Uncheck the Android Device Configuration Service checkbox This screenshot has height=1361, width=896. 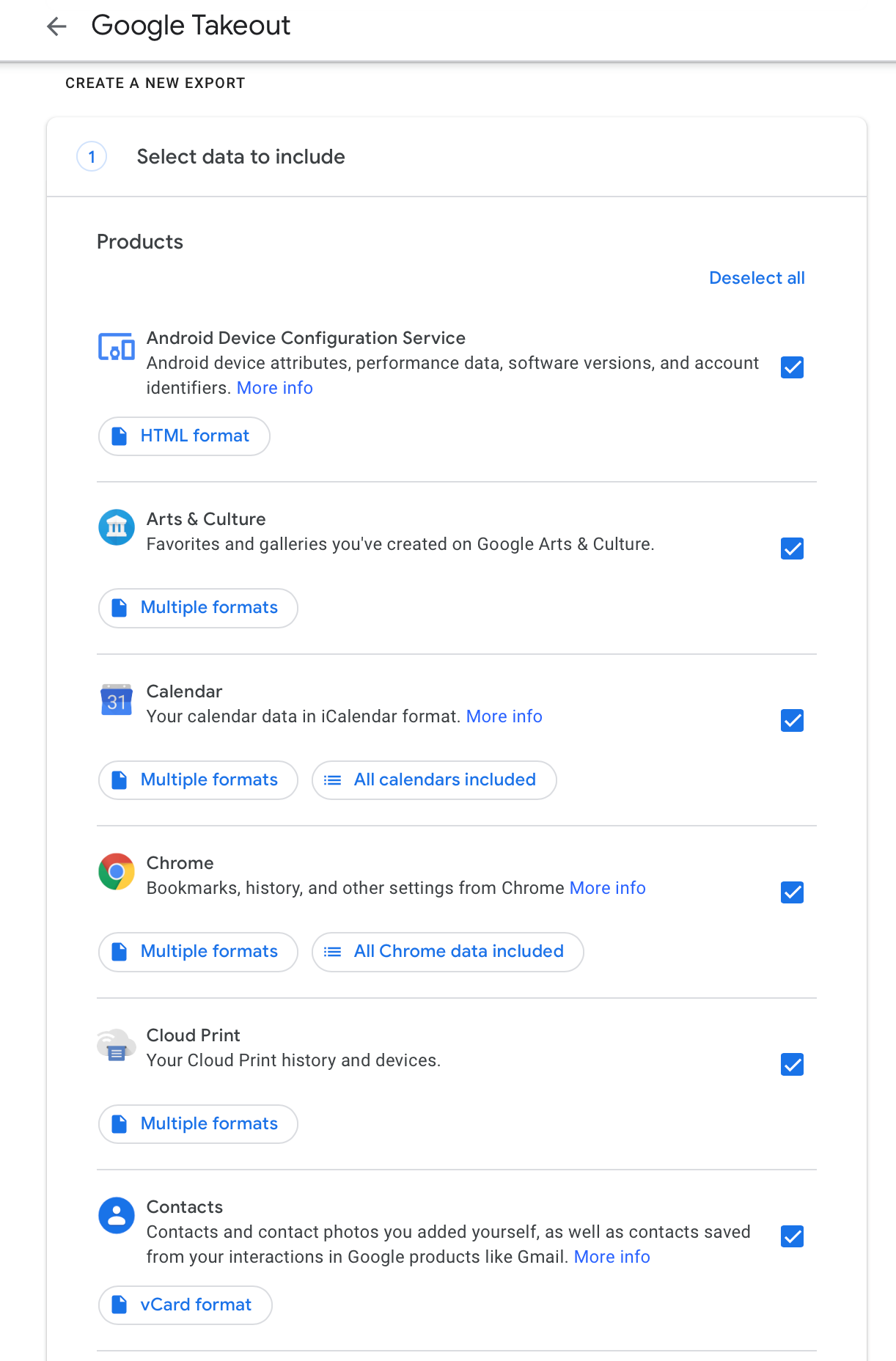[x=792, y=367]
